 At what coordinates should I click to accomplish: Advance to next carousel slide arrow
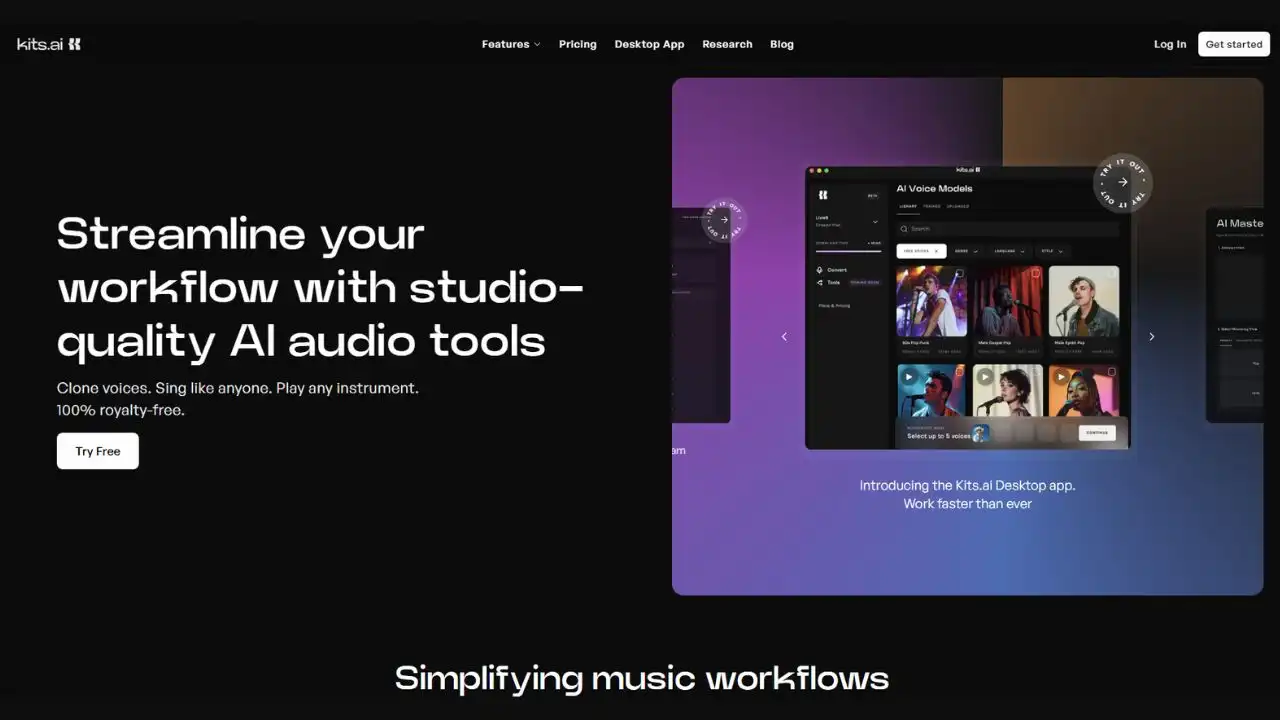coord(1151,337)
